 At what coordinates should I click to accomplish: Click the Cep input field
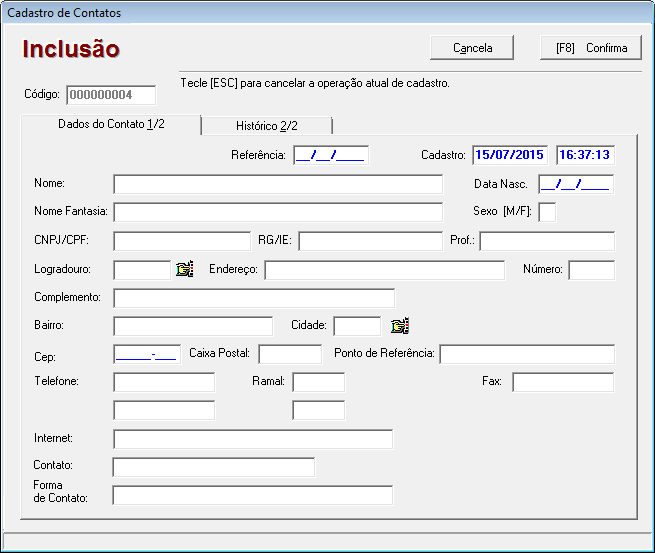[x=146, y=354]
